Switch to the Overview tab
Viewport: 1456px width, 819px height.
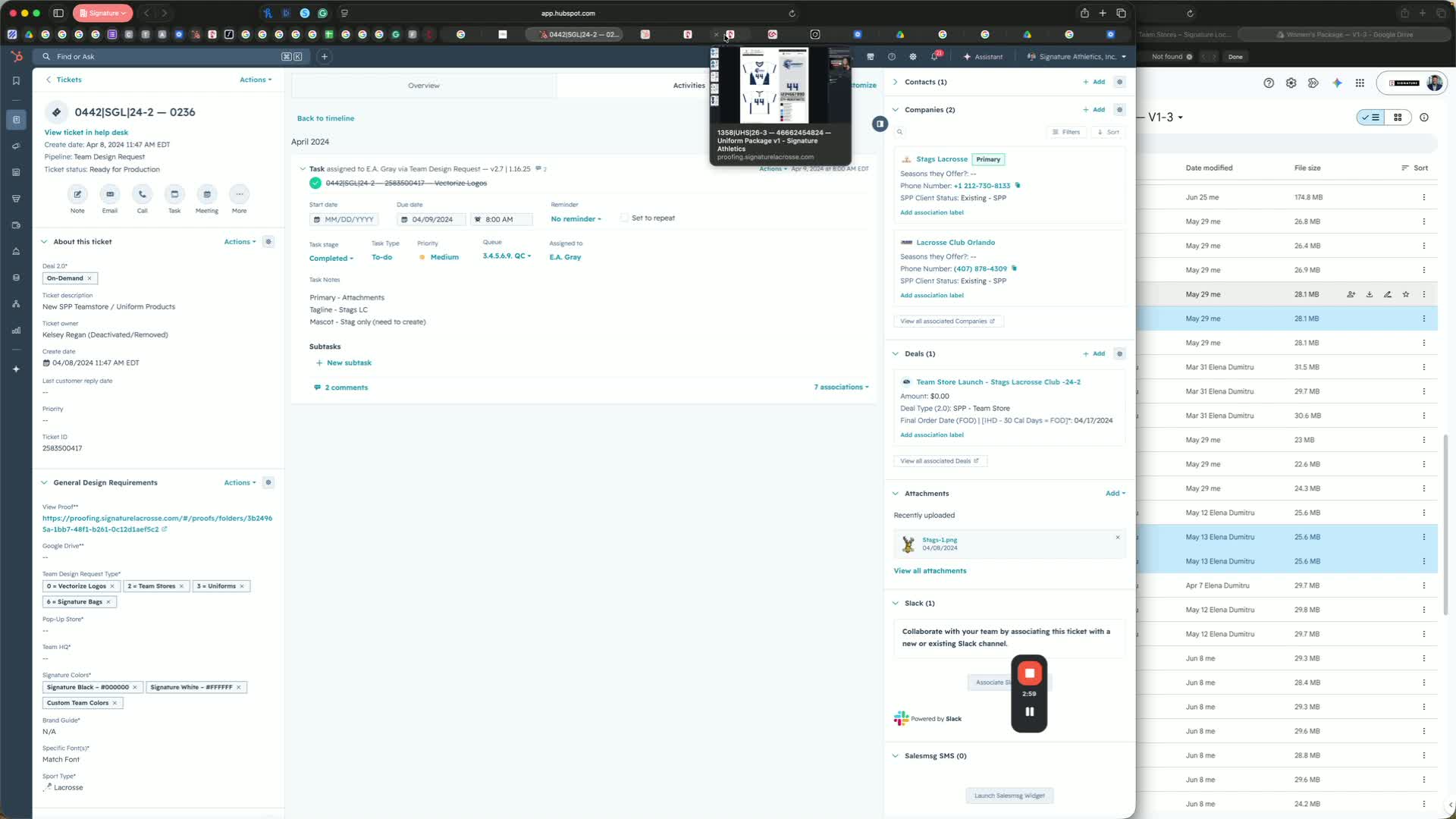point(424,86)
